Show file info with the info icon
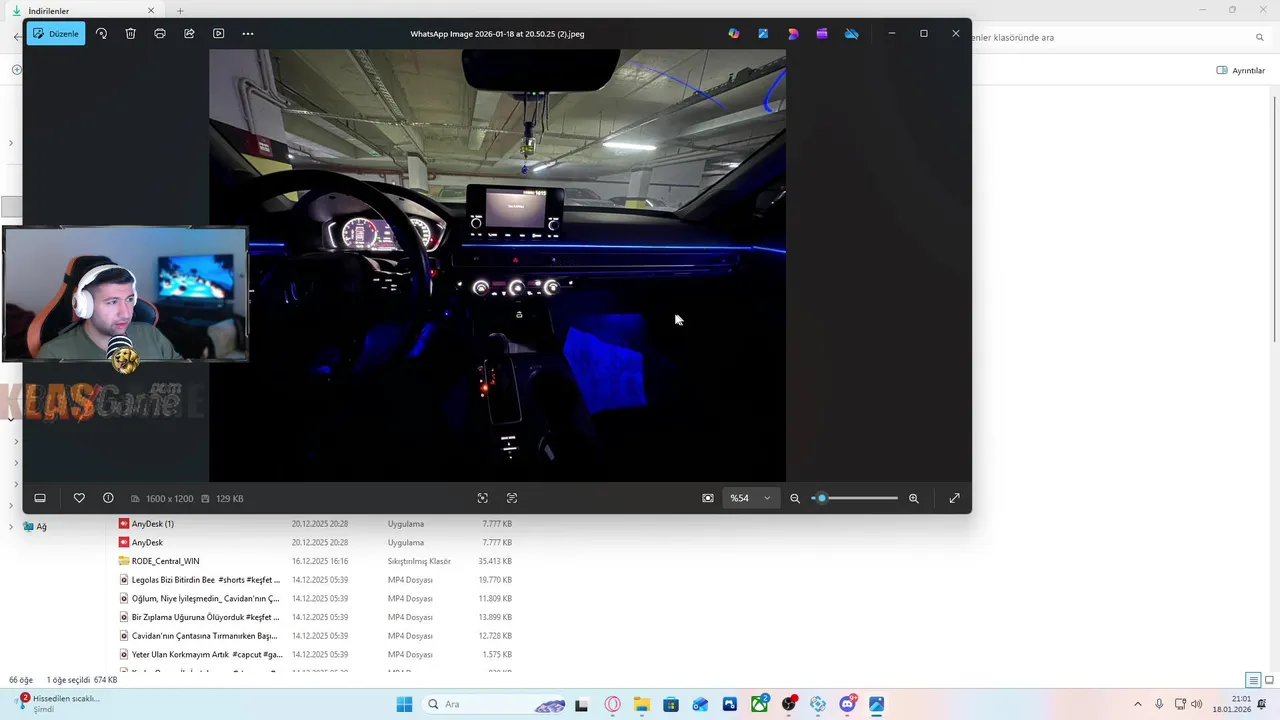This screenshot has height=720, width=1280. point(108,498)
